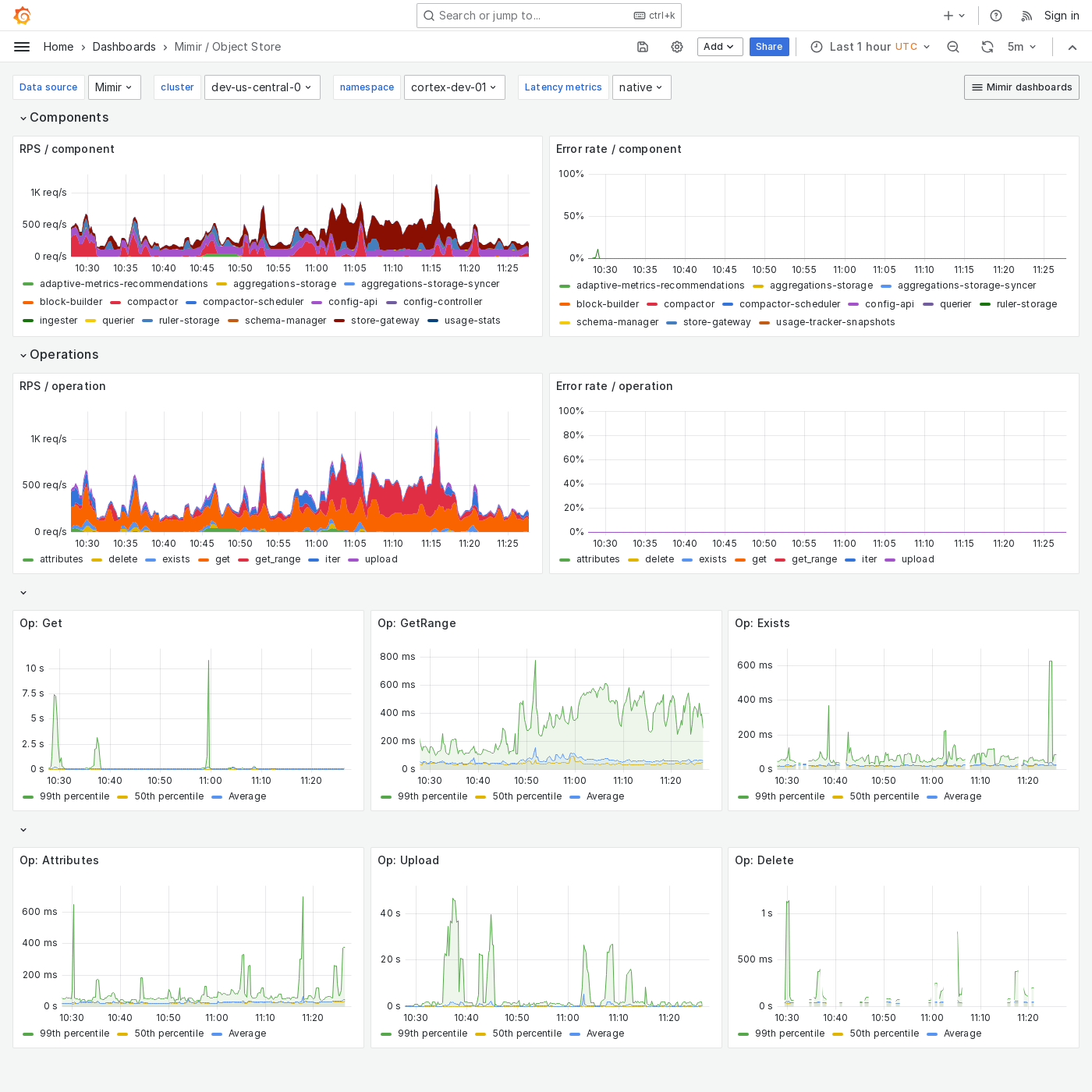Click 50th percentile color swatch in Op: Delete legend

(x=838, y=1034)
